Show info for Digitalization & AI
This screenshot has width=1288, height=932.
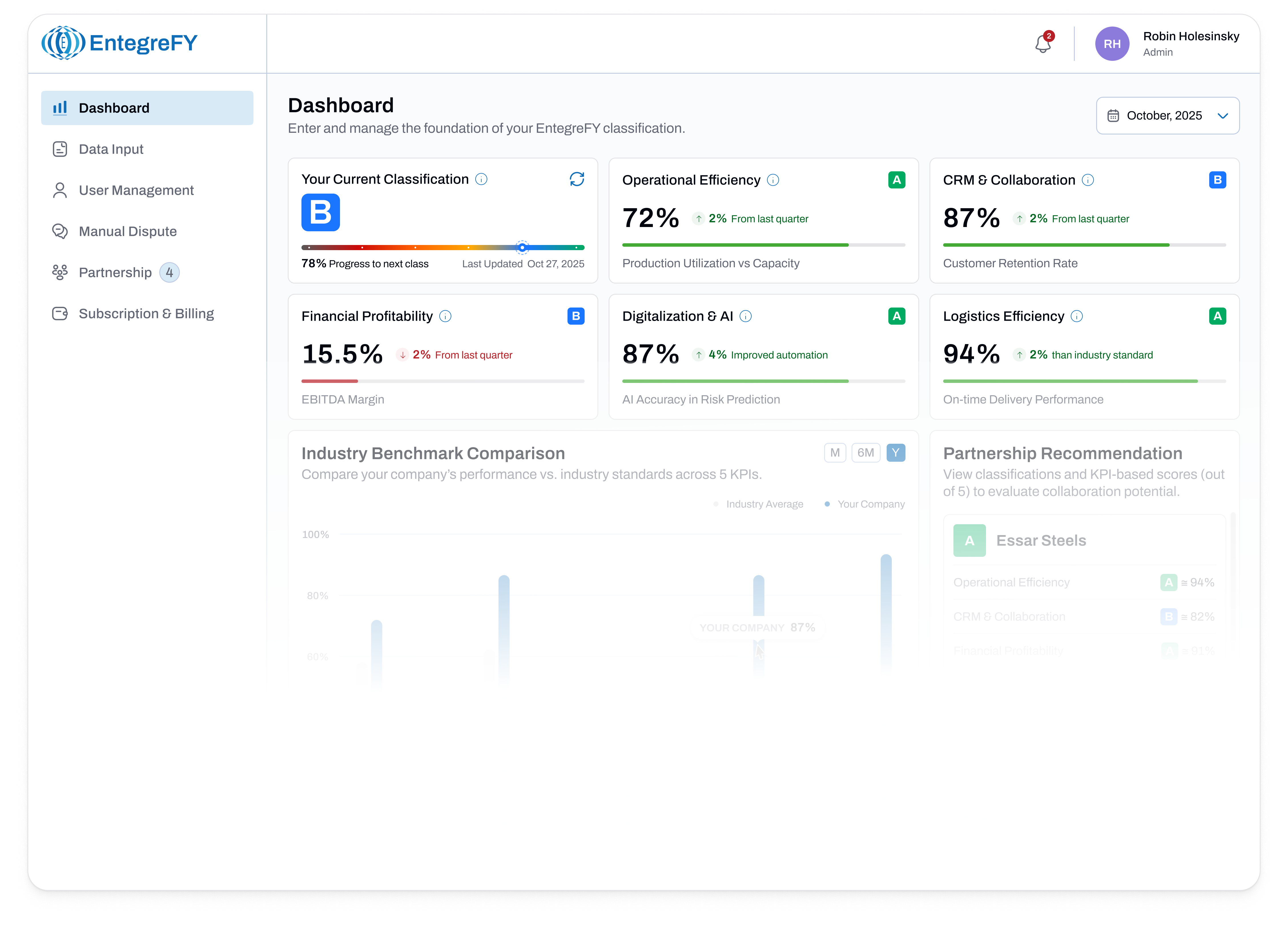[x=745, y=316]
